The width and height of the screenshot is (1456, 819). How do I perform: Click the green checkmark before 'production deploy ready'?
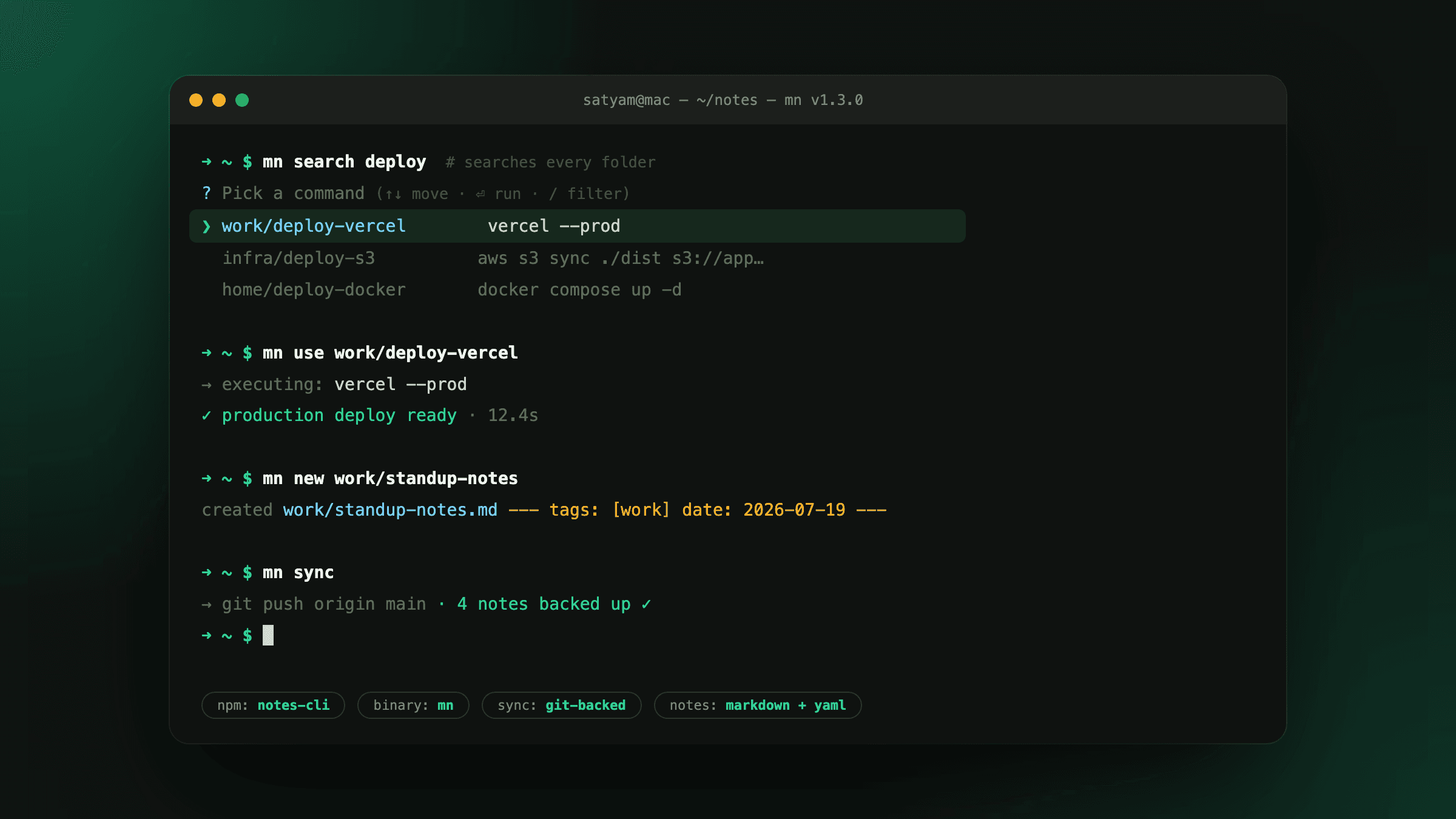(x=206, y=416)
